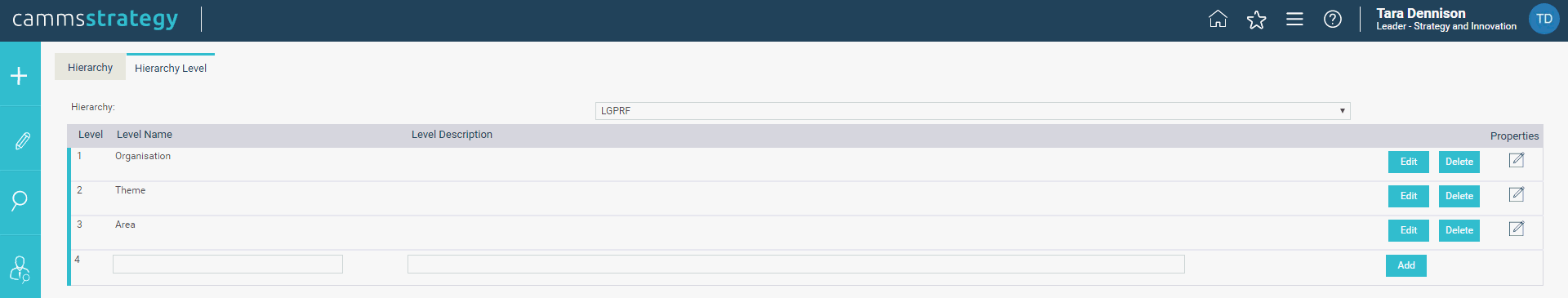Open properties for the Area level
Screen dimensions: 1568x298
(1517, 229)
